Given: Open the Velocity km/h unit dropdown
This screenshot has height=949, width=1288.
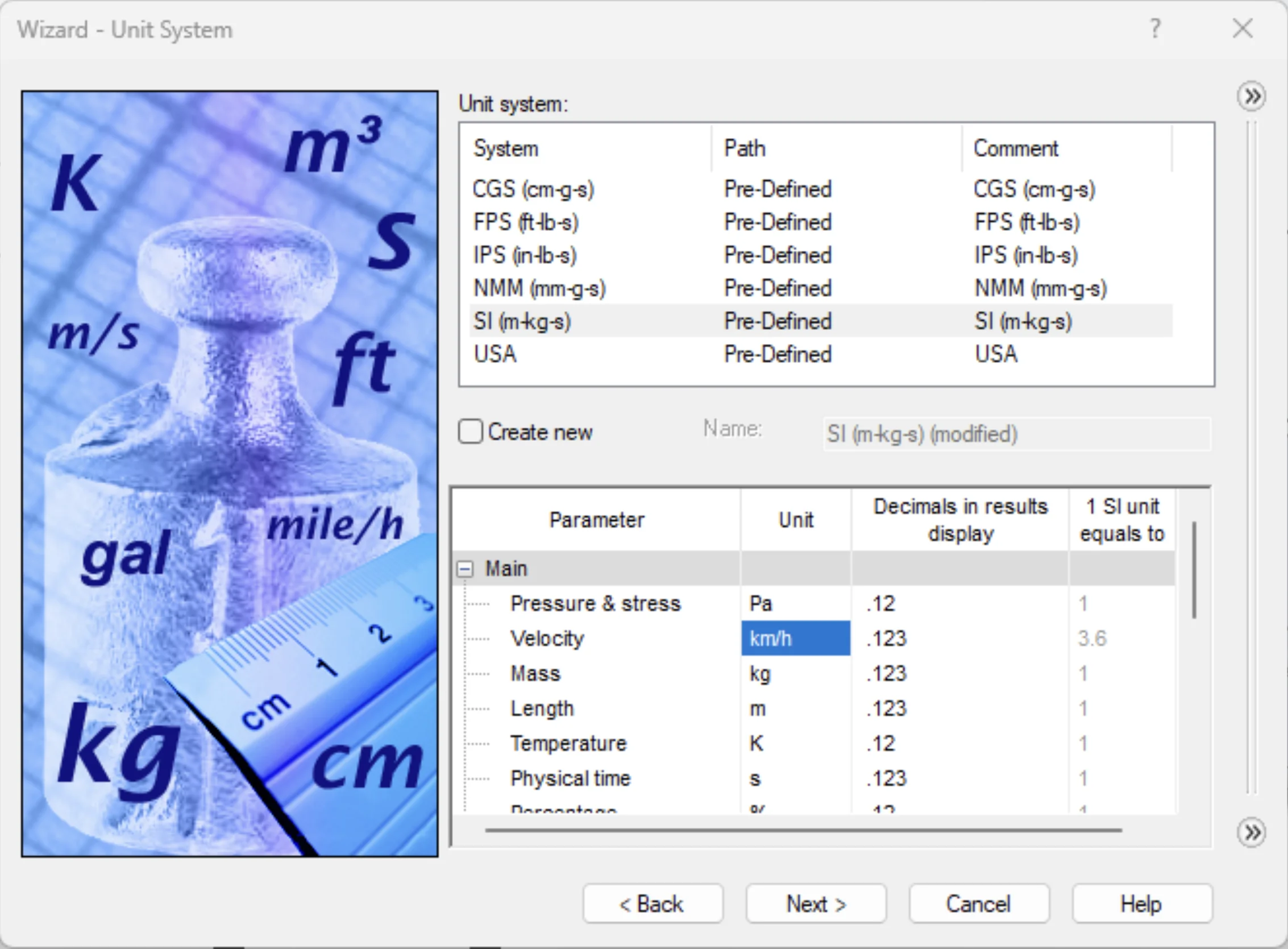Looking at the screenshot, I should pos(795,638).
